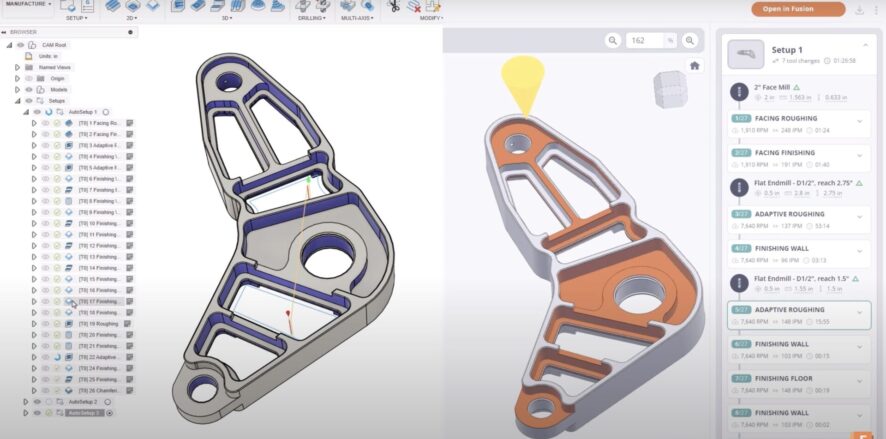The image size is (886, 439).
Task: Toggle eye of [T9] 2 Facing Fin... operation
Action: (45, 134)
